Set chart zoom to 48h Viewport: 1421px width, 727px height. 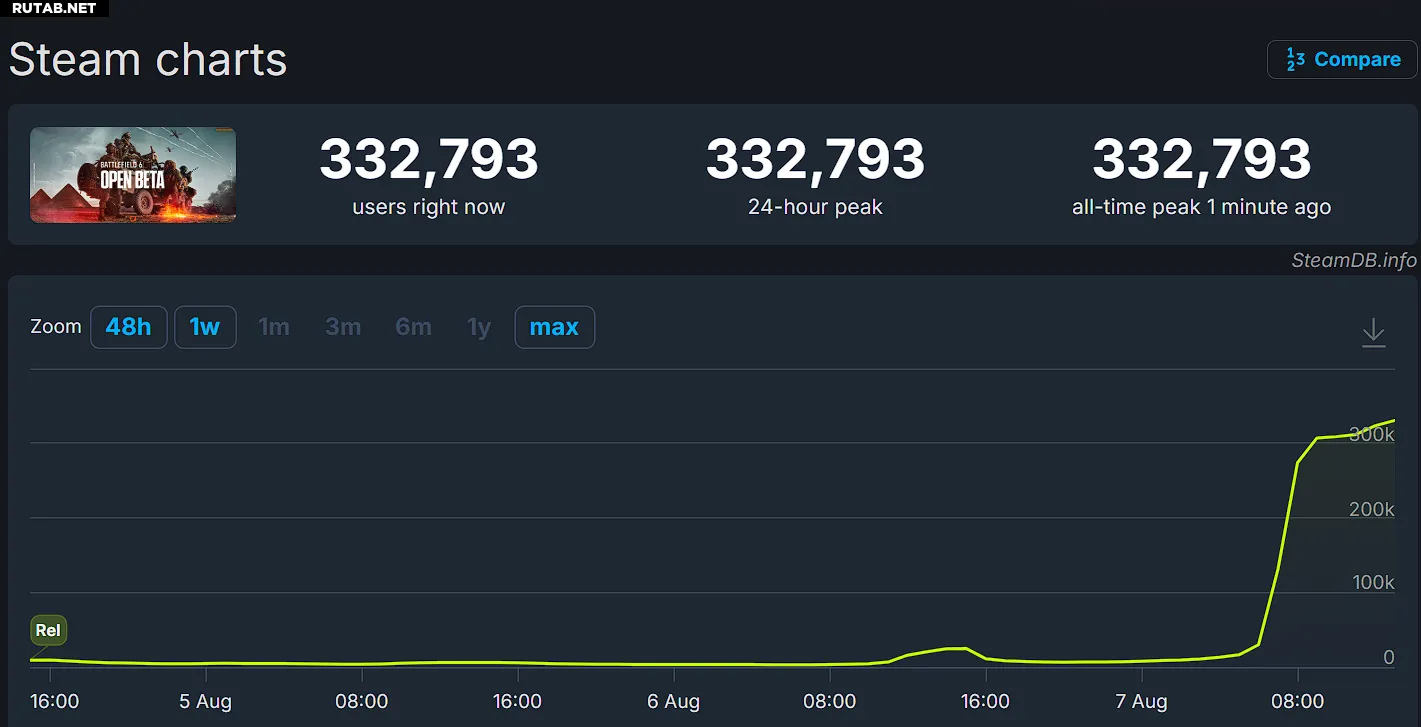(x=129, y=327)
